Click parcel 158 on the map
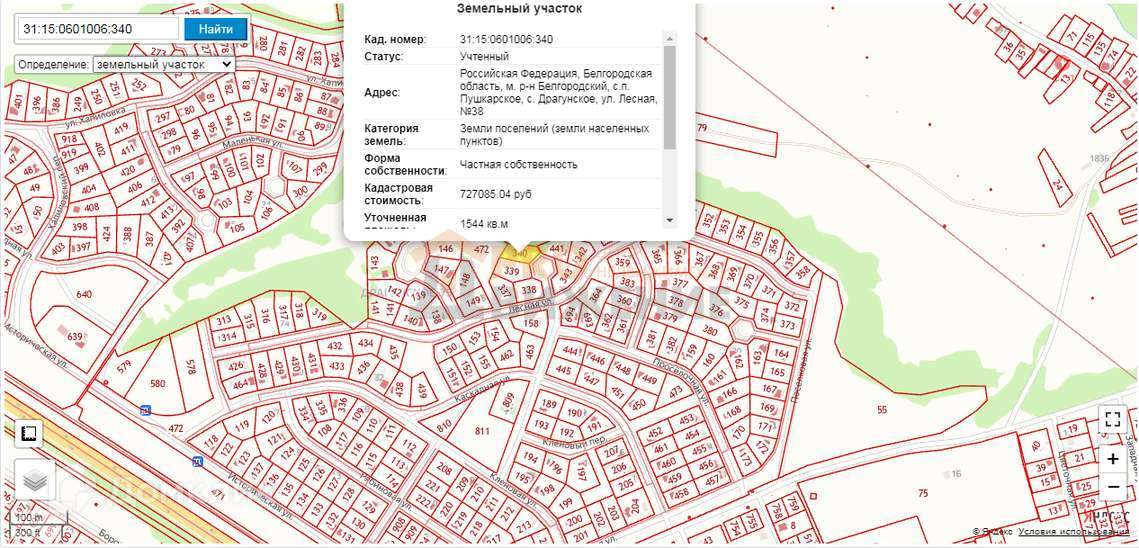This screenshot has height=548, width=1139. click(x=531, y=323)
